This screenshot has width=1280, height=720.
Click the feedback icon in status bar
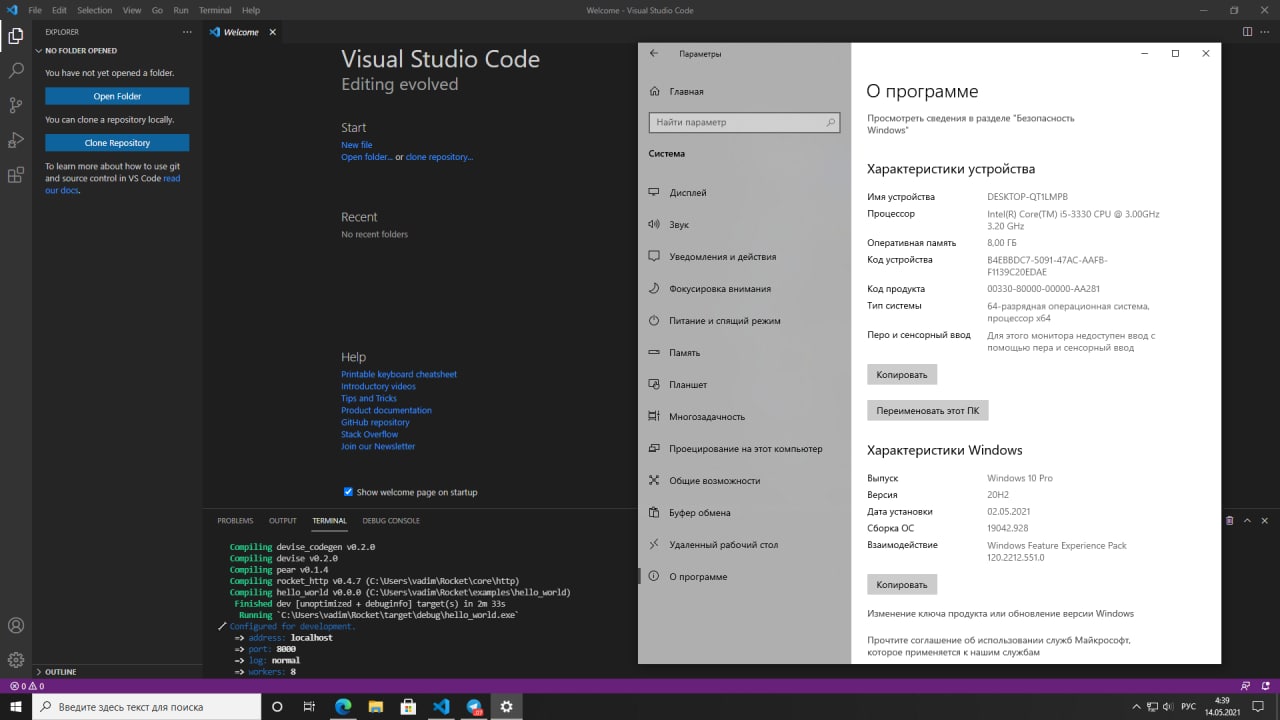[x=1244, y=686]
